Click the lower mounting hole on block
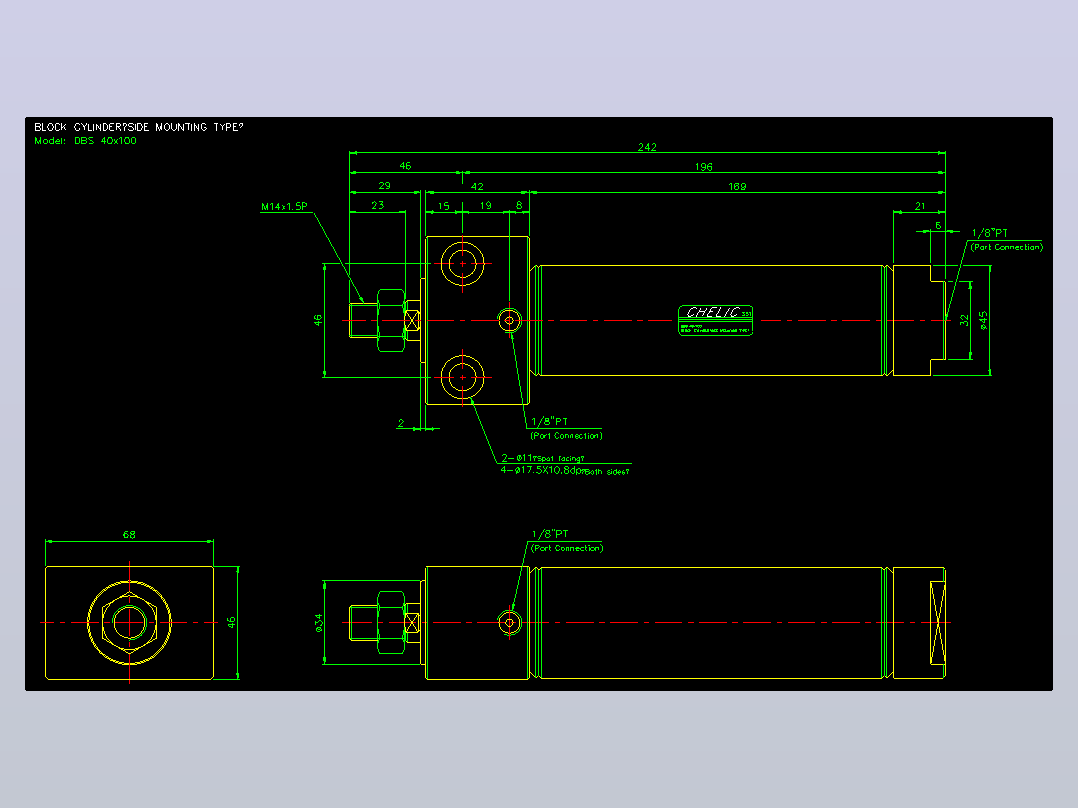This screenshot has height=808, width=1078. pyautogui.click(x=463, y=378)
